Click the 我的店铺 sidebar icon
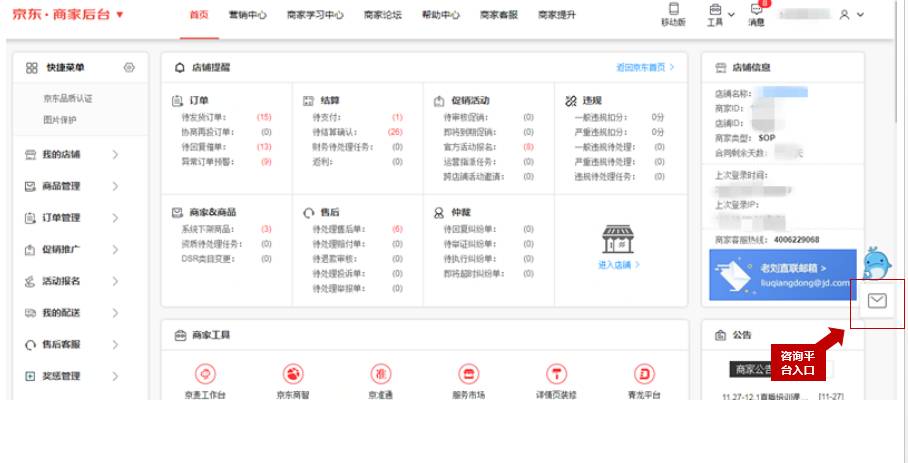 30,155
